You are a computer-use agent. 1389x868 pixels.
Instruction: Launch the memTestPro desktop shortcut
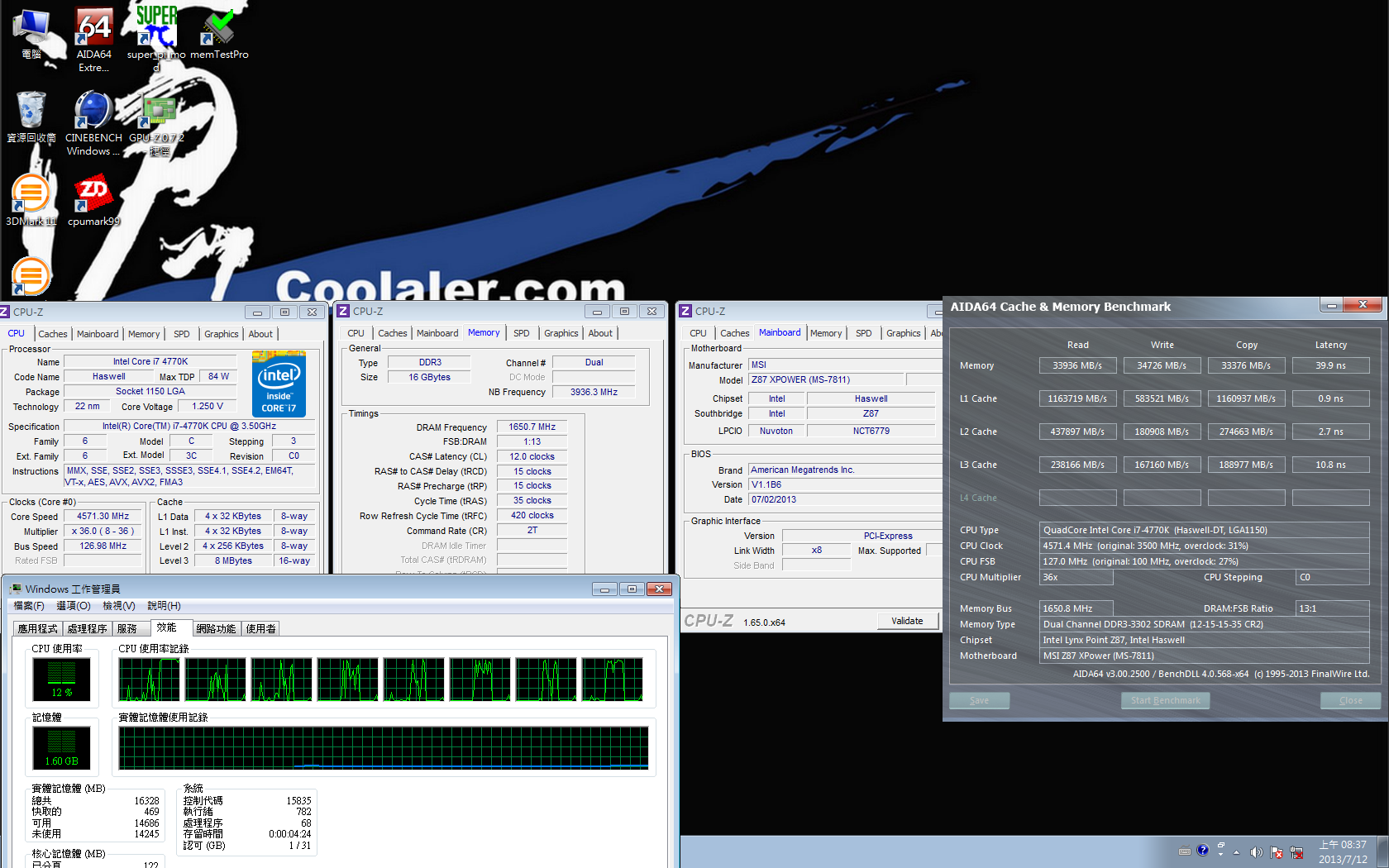(x=219, y=33)
